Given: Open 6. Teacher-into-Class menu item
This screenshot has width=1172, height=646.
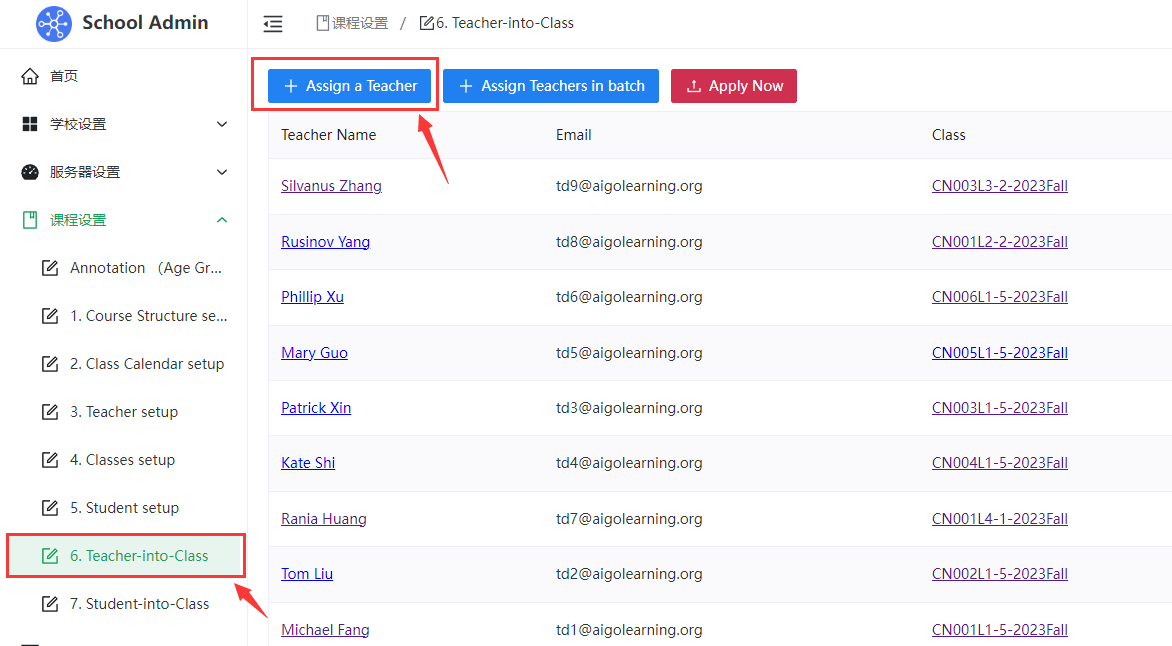Looking at the screenshot, I should [x=139, y=556].
